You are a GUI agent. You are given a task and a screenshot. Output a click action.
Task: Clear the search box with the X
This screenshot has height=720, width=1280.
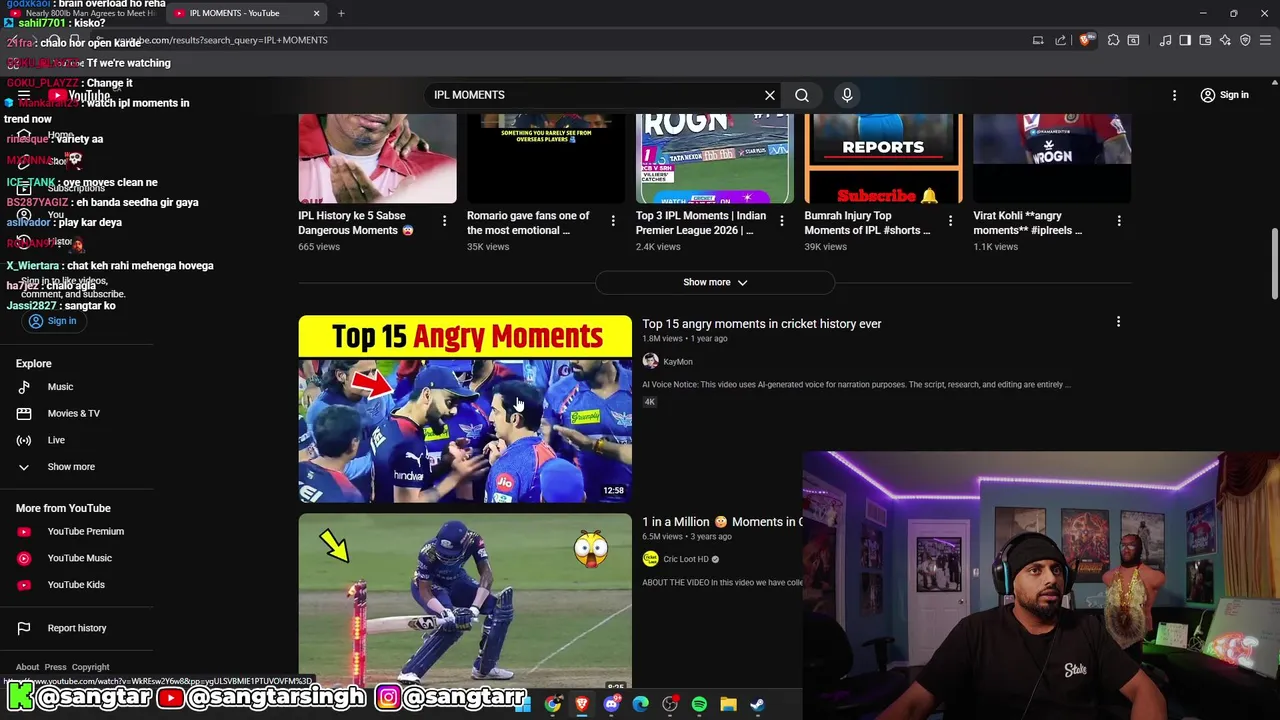pyautogui.click(x=770, y=95)
